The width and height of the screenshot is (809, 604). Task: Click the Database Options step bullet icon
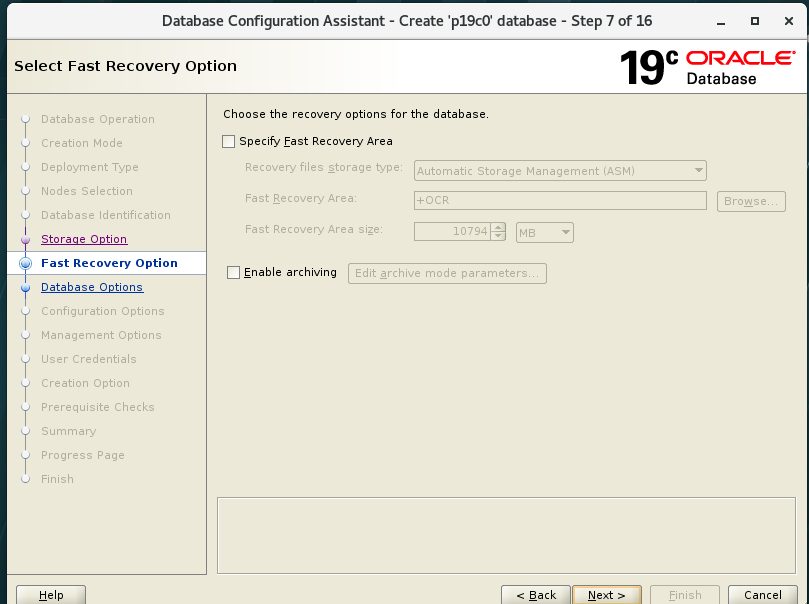pyautogui.click(x=25, y=287)
